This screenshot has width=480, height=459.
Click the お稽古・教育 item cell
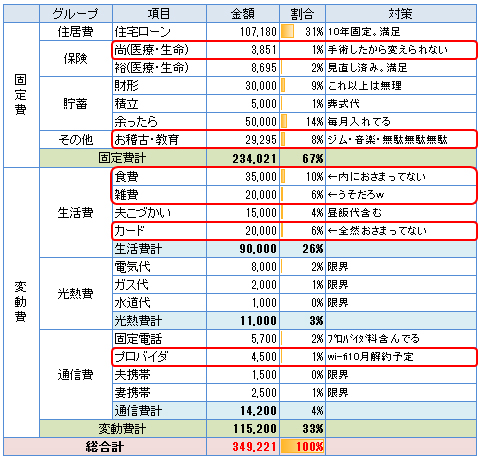(x=159, y=139)
